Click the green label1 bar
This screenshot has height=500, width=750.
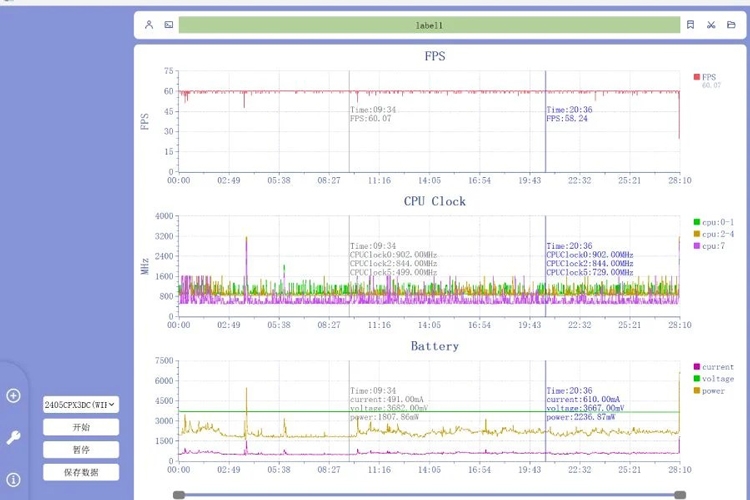(x=428, y=25)
